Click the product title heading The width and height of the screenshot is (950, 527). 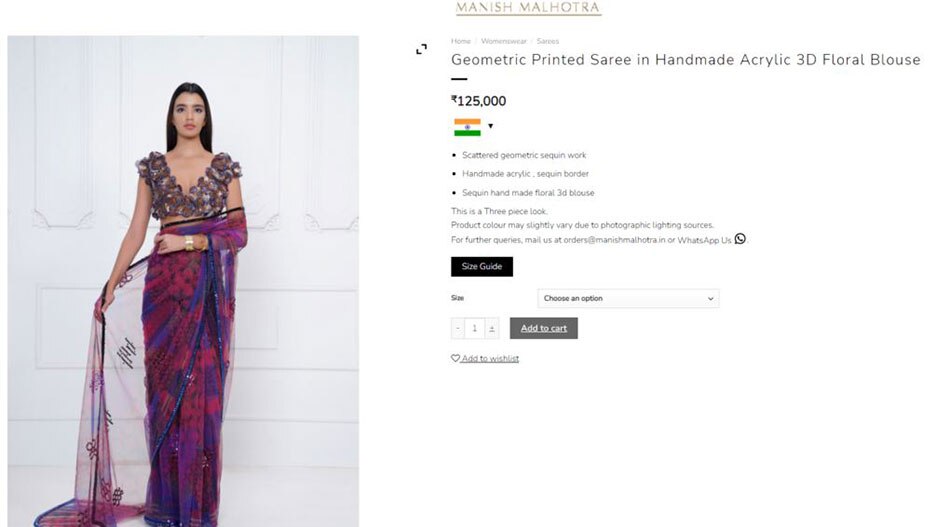coord(685,60)
